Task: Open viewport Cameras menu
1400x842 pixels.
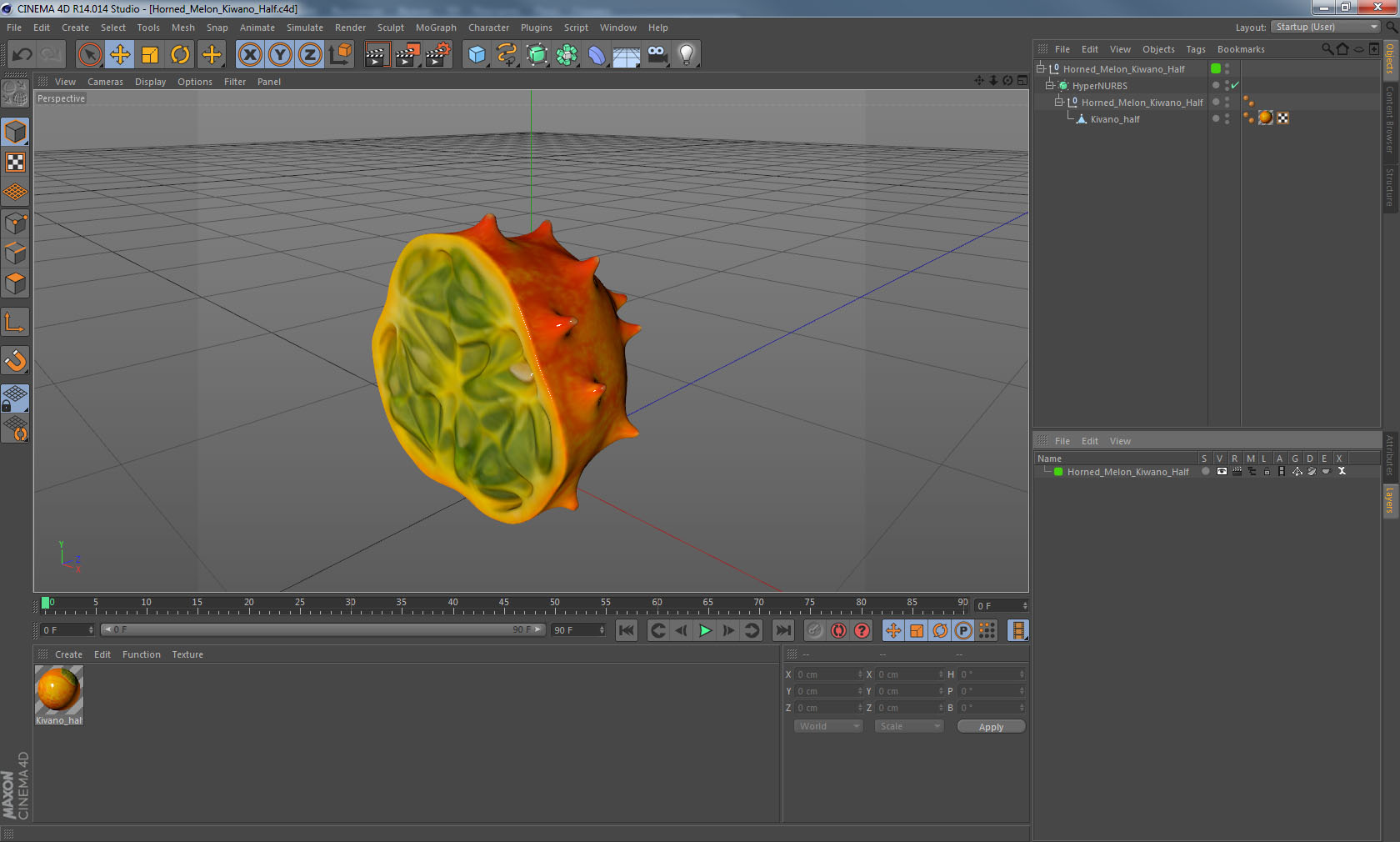Action: (105, 82)
